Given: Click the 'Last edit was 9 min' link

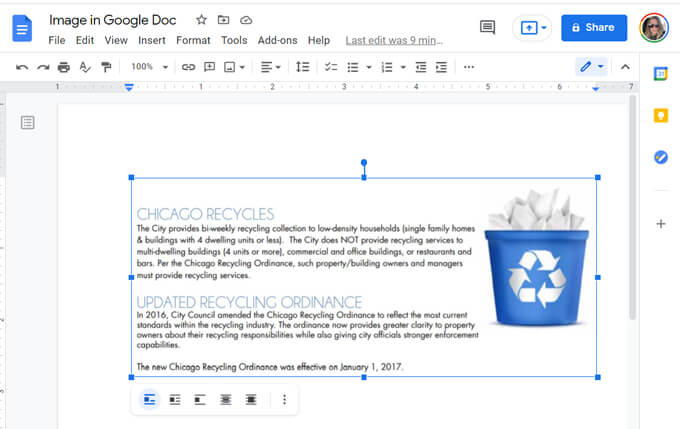Looking at the screenshot, I should click(394, 40).
